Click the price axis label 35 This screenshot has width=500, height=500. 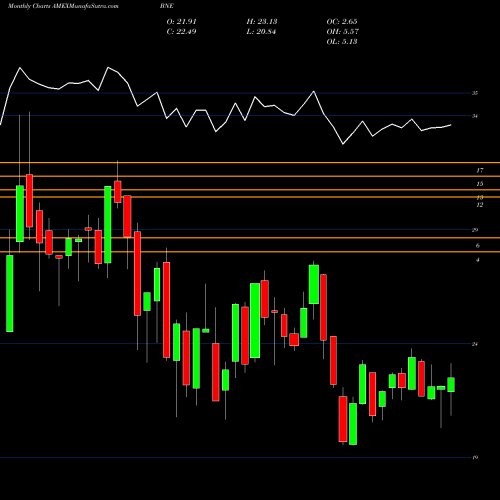coord(475,93)
